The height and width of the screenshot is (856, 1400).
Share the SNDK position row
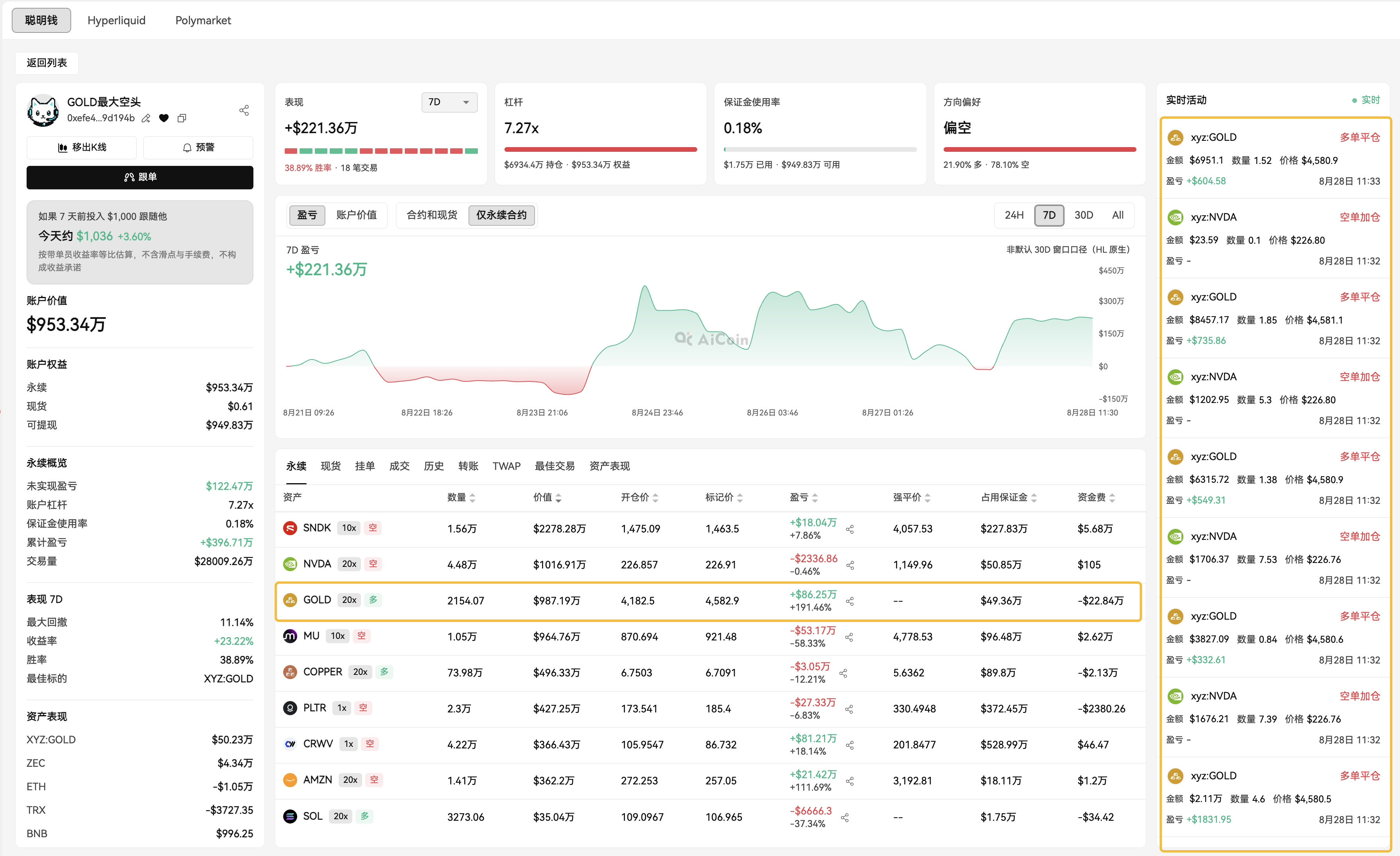(x=850, y=529)
